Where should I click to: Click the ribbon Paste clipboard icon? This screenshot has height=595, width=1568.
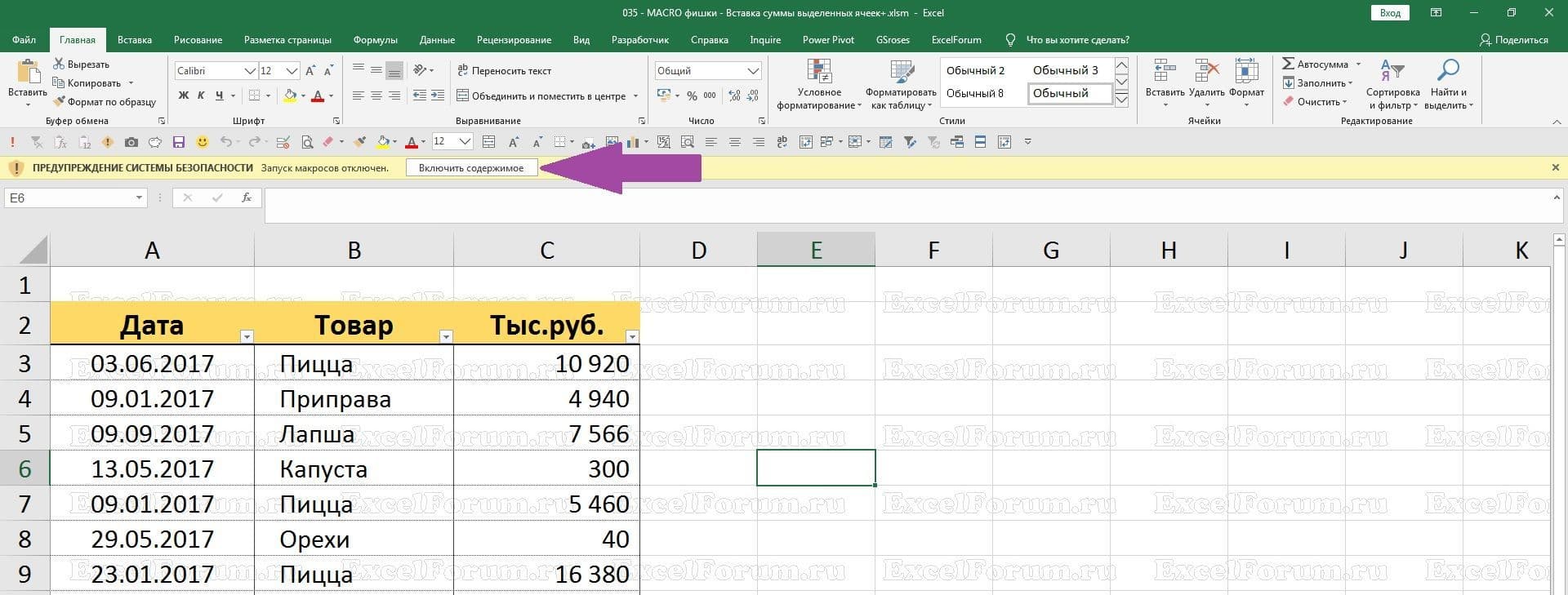click(28, 72)
